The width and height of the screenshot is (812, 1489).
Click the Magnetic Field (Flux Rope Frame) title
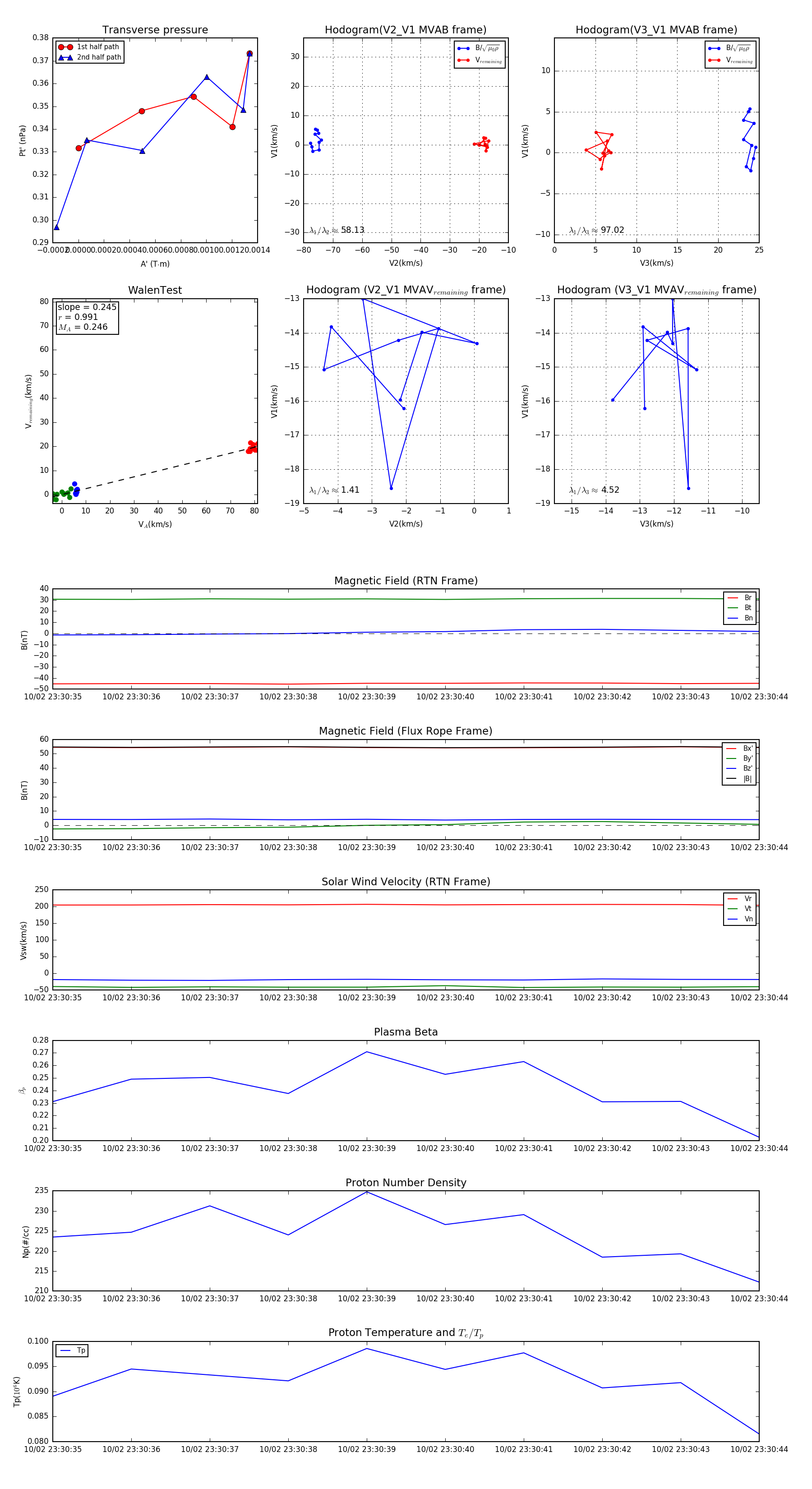point(406,731)
